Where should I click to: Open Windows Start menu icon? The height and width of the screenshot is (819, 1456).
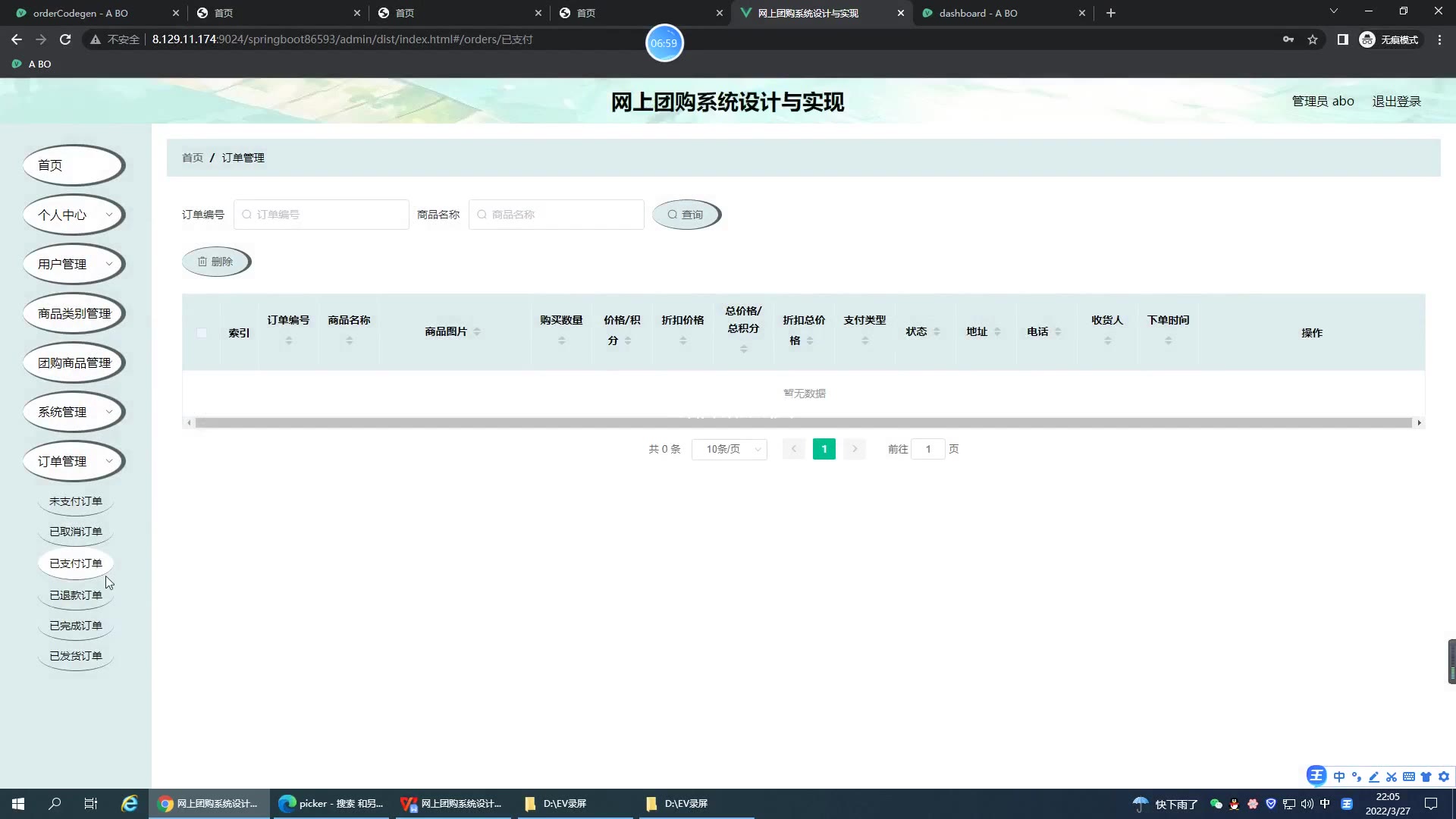(18, 804)
